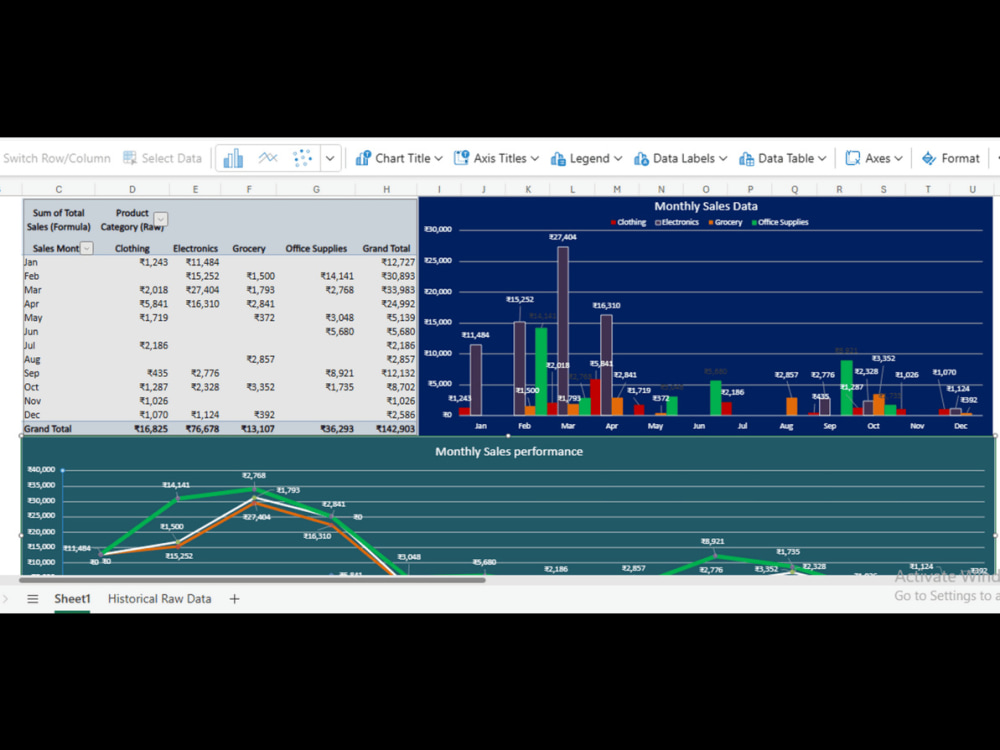Select the Jan row label
The height and width of the screenshot is (750, 1000).
point(31,262)
